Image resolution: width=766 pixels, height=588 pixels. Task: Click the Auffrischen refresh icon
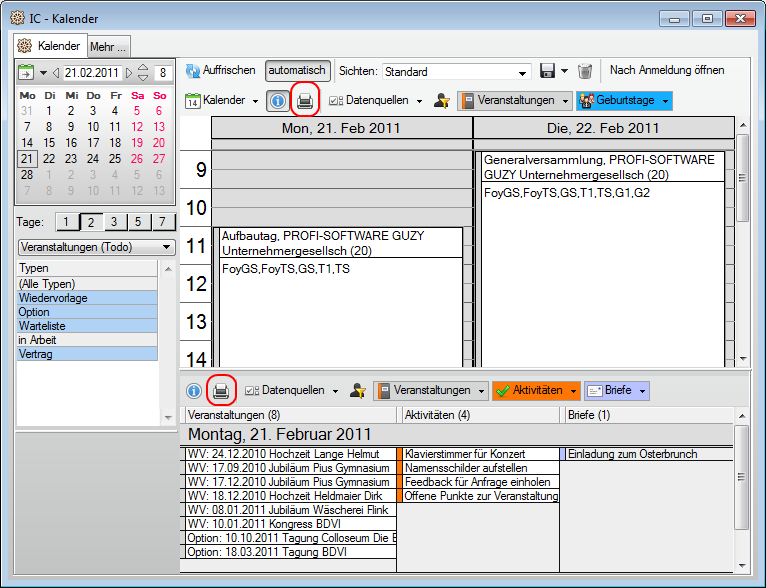(192, 71)
